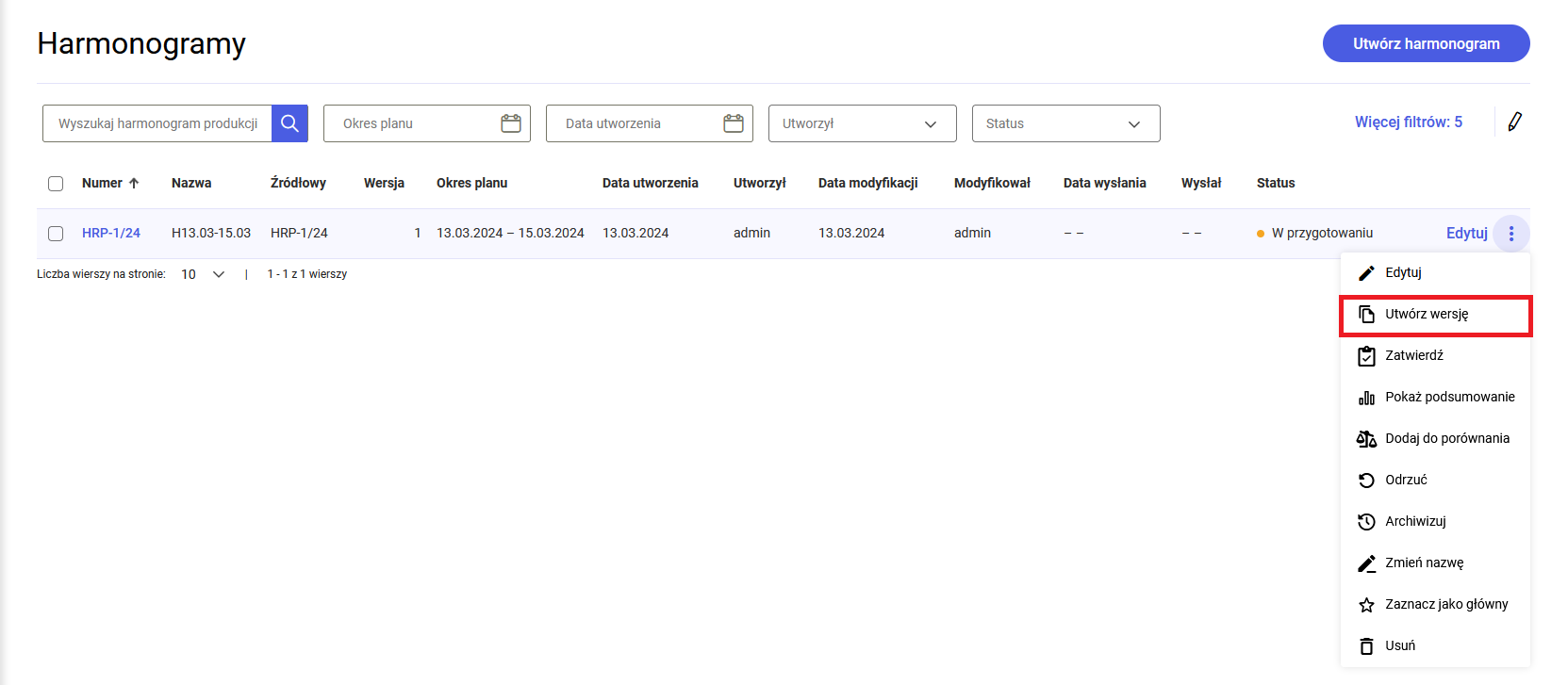Image resolution: width=1568 pixels, height=685 pixels.
Task: Select Dodaj do porównania menu item
Action: click(1435, 439)
